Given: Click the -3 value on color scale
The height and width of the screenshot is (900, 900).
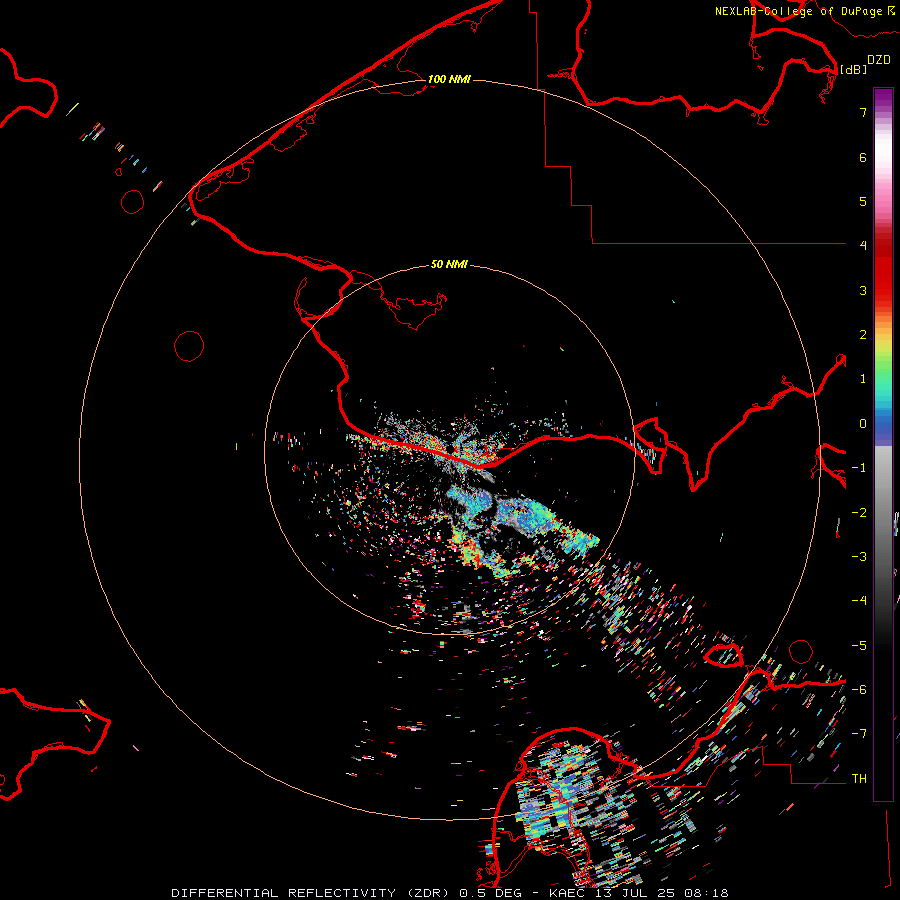Looking at the screenshot, I should pos(859,557).
